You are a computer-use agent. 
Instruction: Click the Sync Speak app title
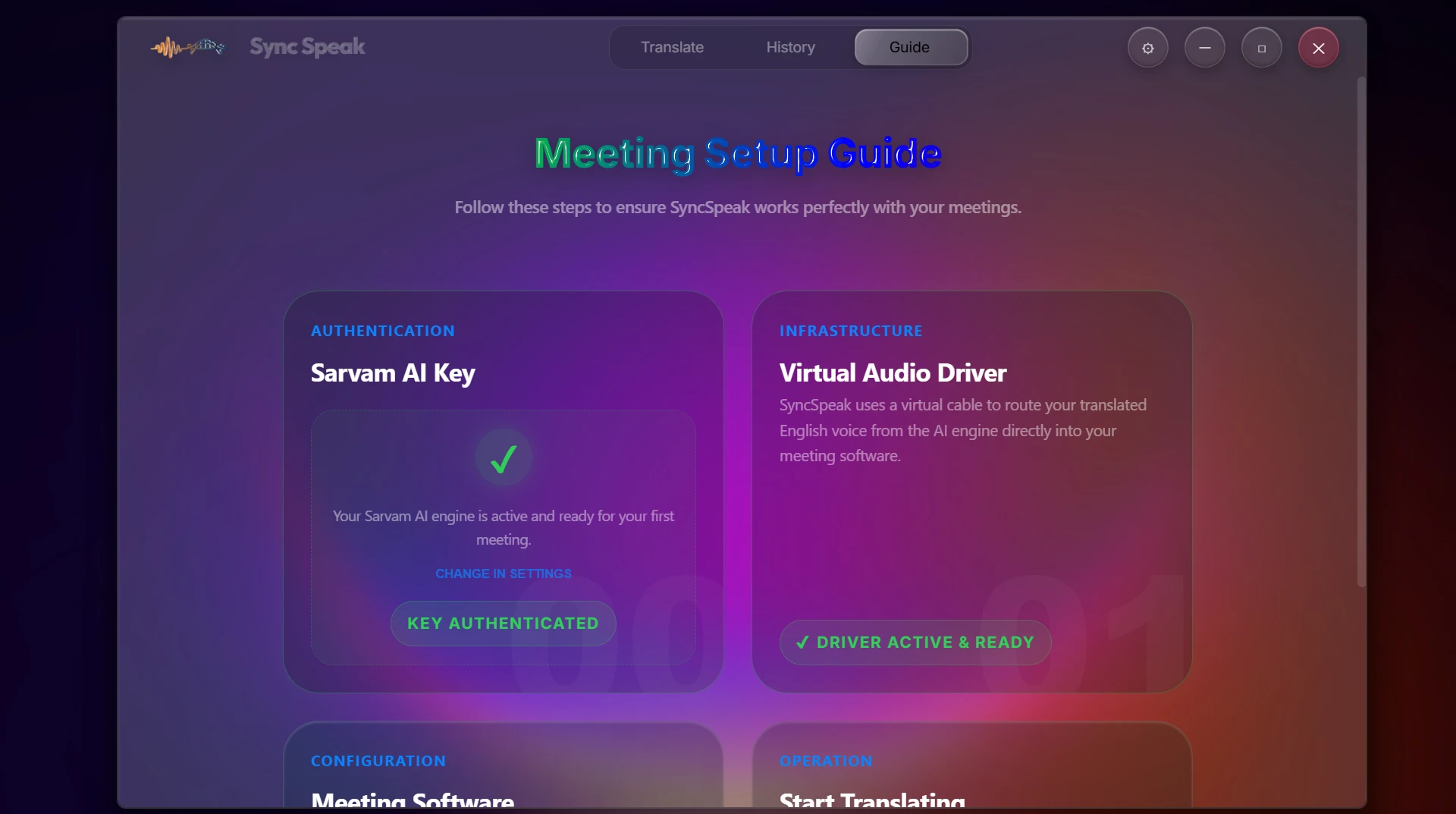(307, 47)
